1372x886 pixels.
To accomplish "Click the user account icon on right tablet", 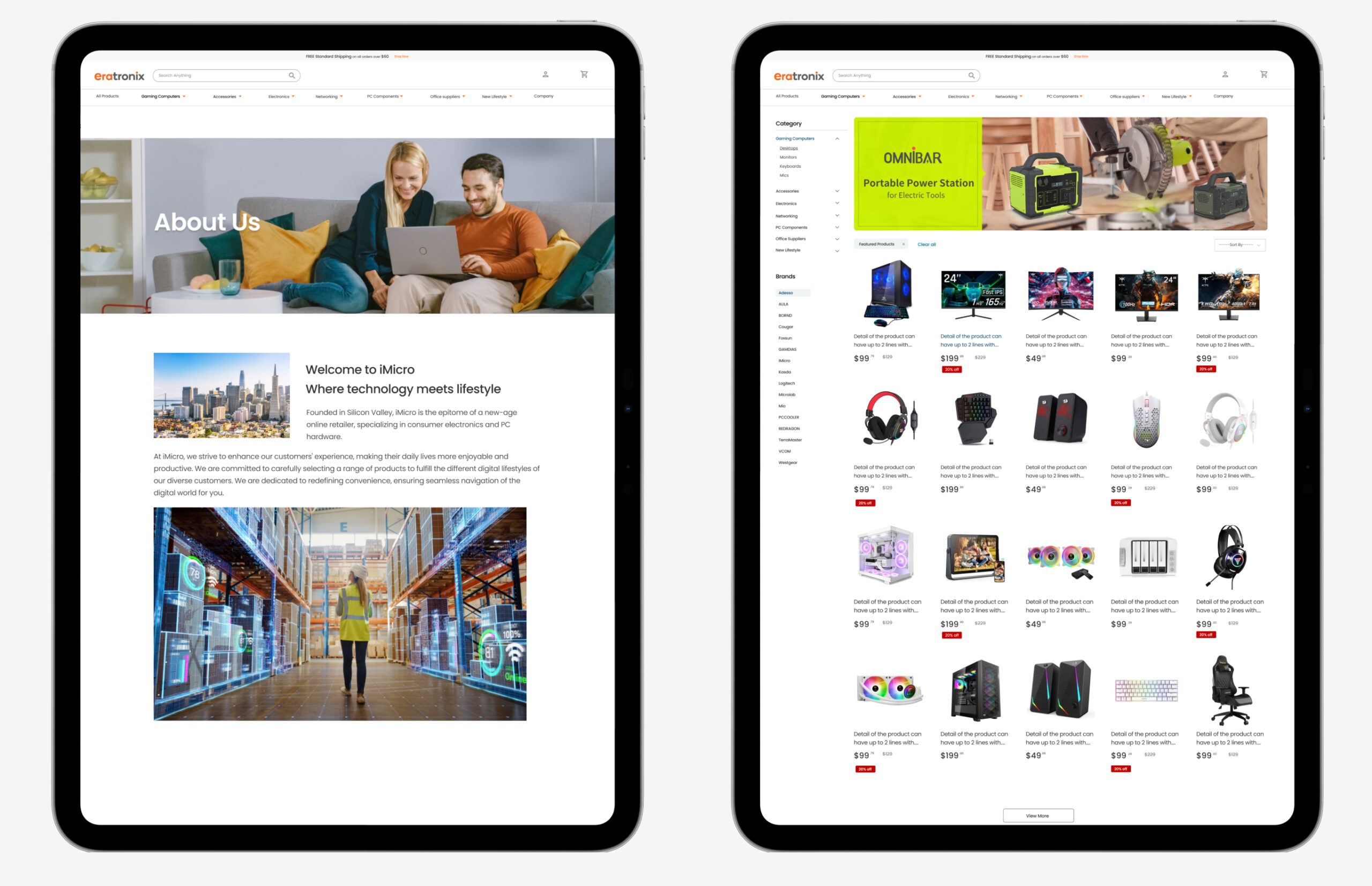I will (x=1225, y=75).
